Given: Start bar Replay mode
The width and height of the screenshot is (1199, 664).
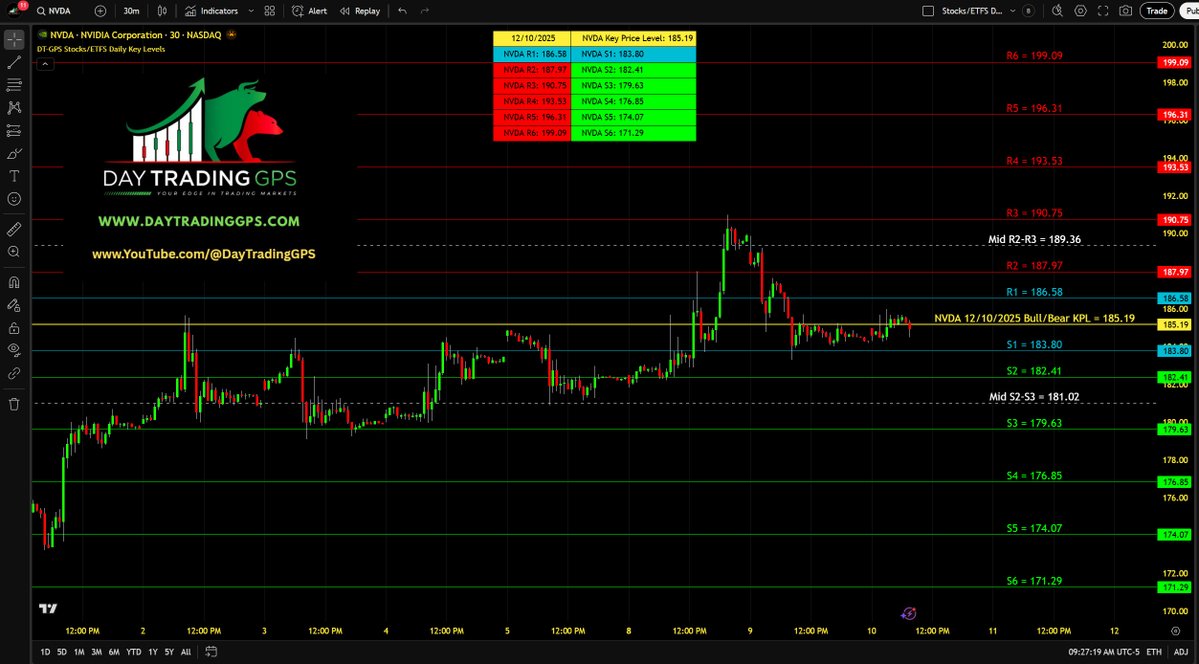Looking at the screenshot, I should (359, 11).
